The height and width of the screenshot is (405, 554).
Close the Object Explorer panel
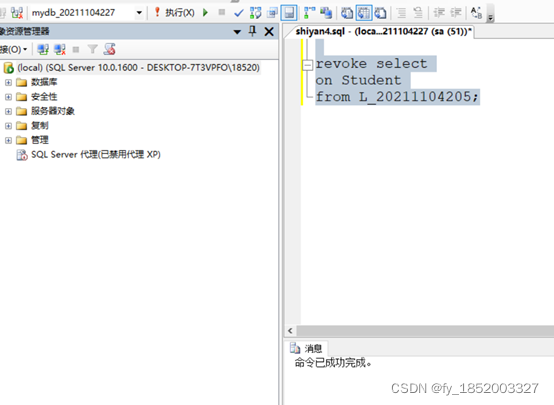[269, 32]
